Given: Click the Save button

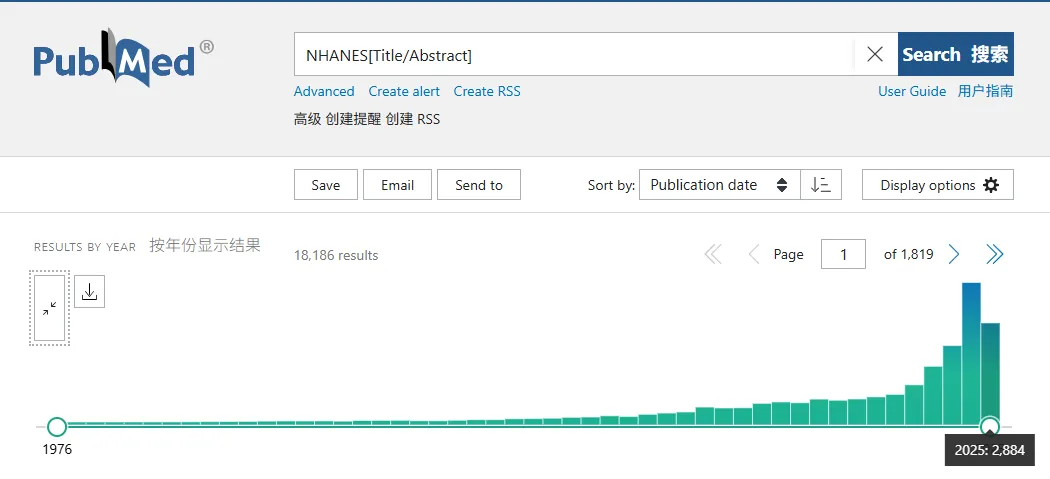Looking at the screenshot, I should pyautogui.click(x=325, y=185).
